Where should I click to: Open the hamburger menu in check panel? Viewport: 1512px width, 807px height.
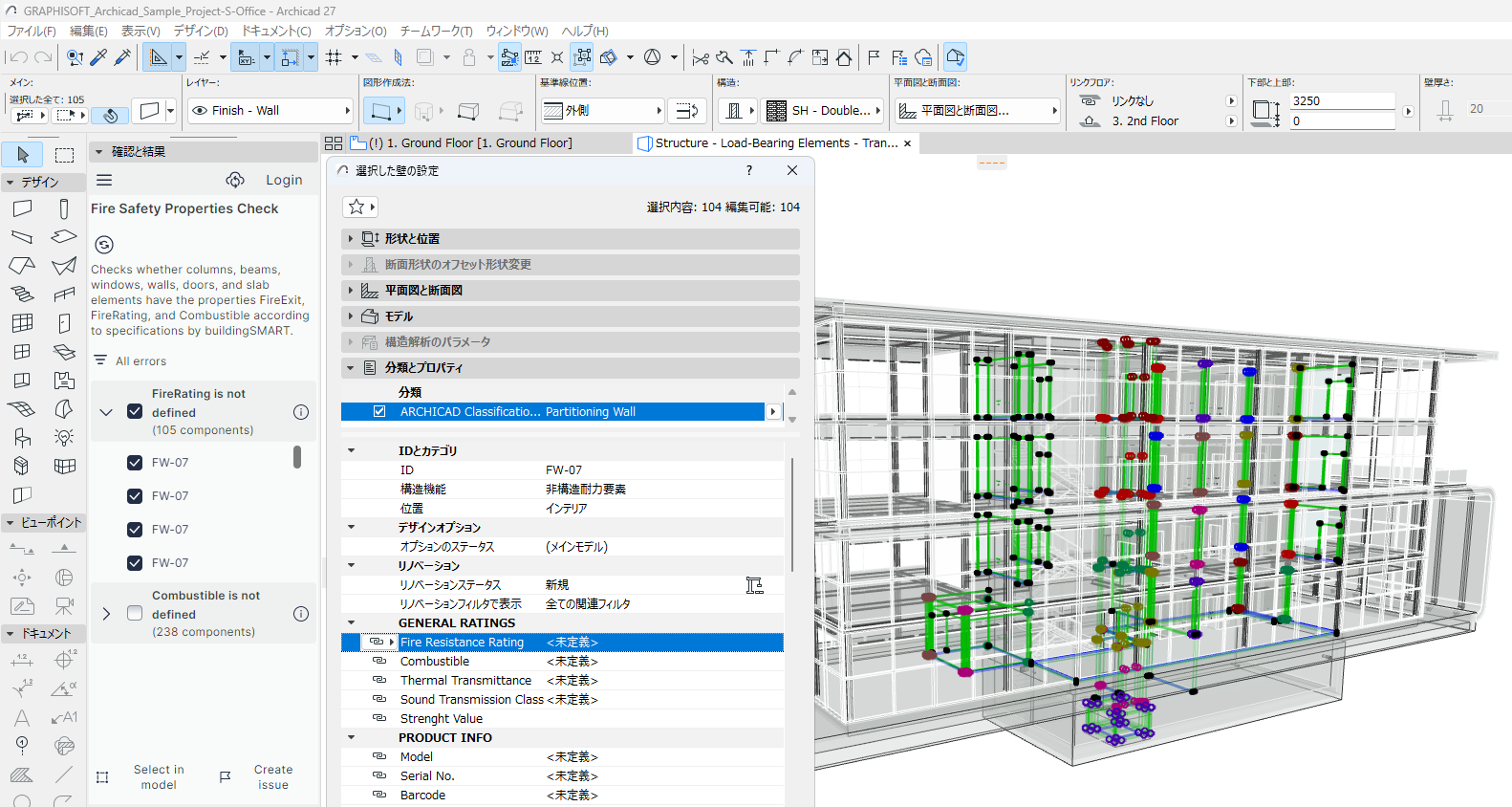tap(104, 180)
